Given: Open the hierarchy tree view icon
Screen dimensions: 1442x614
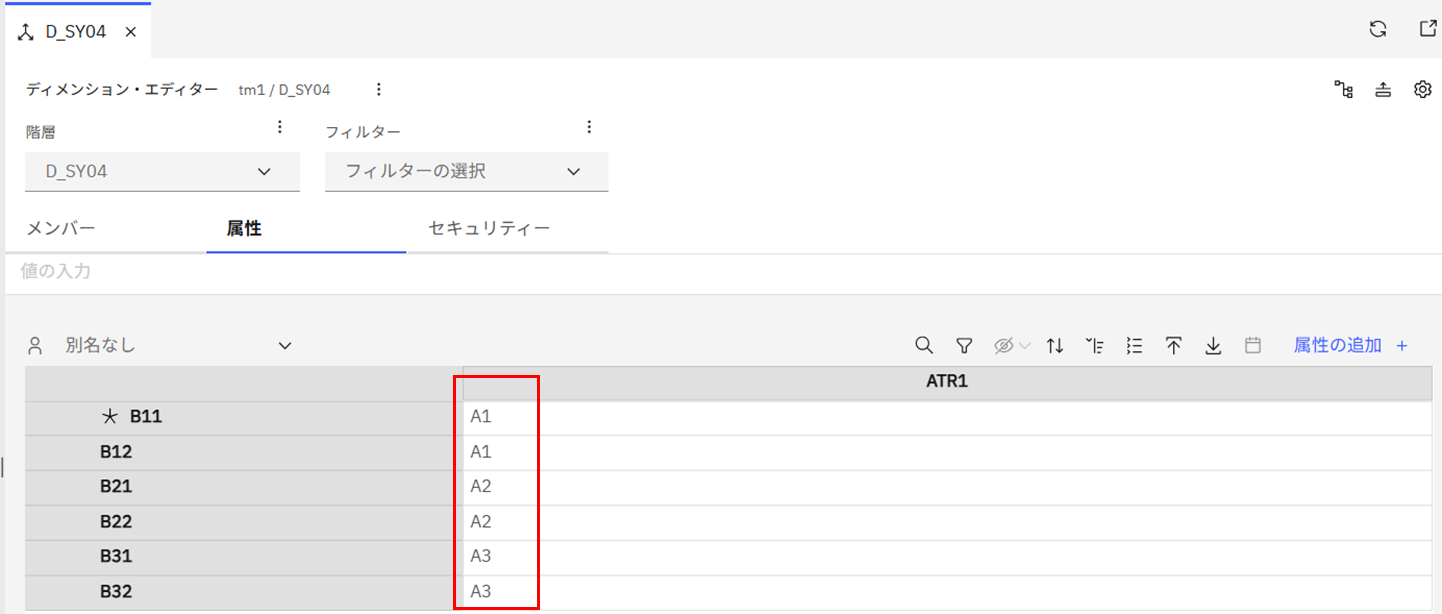Looking at the screenshot, I should tap(1344, 90).
